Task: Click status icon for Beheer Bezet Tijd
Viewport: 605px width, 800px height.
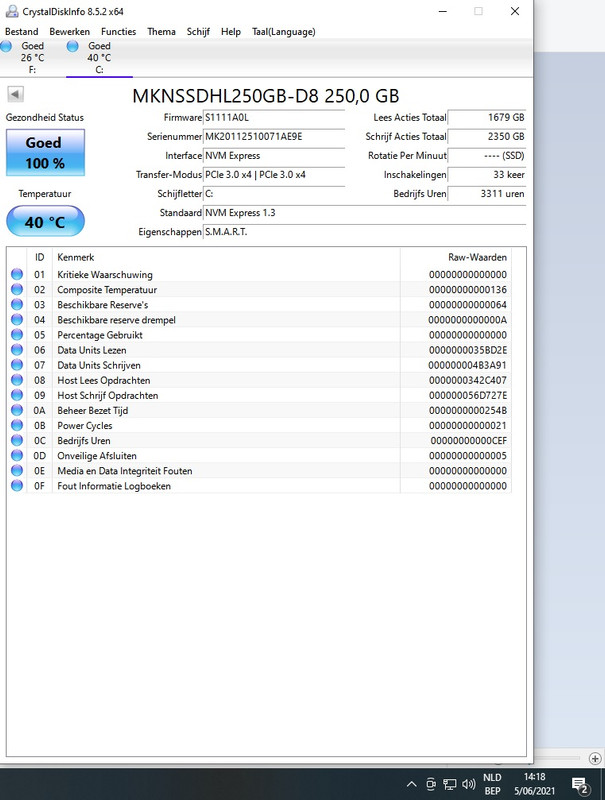Action: point(17,410)
